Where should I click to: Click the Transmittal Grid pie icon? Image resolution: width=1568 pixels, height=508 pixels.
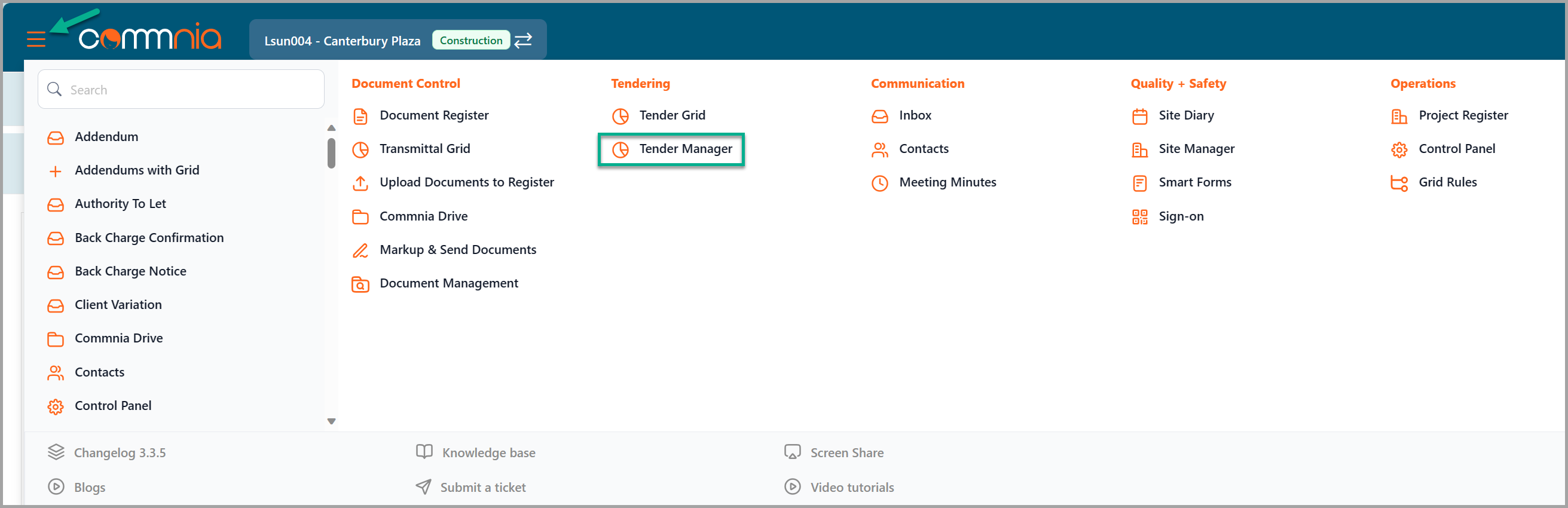click(x=360, y=149)
